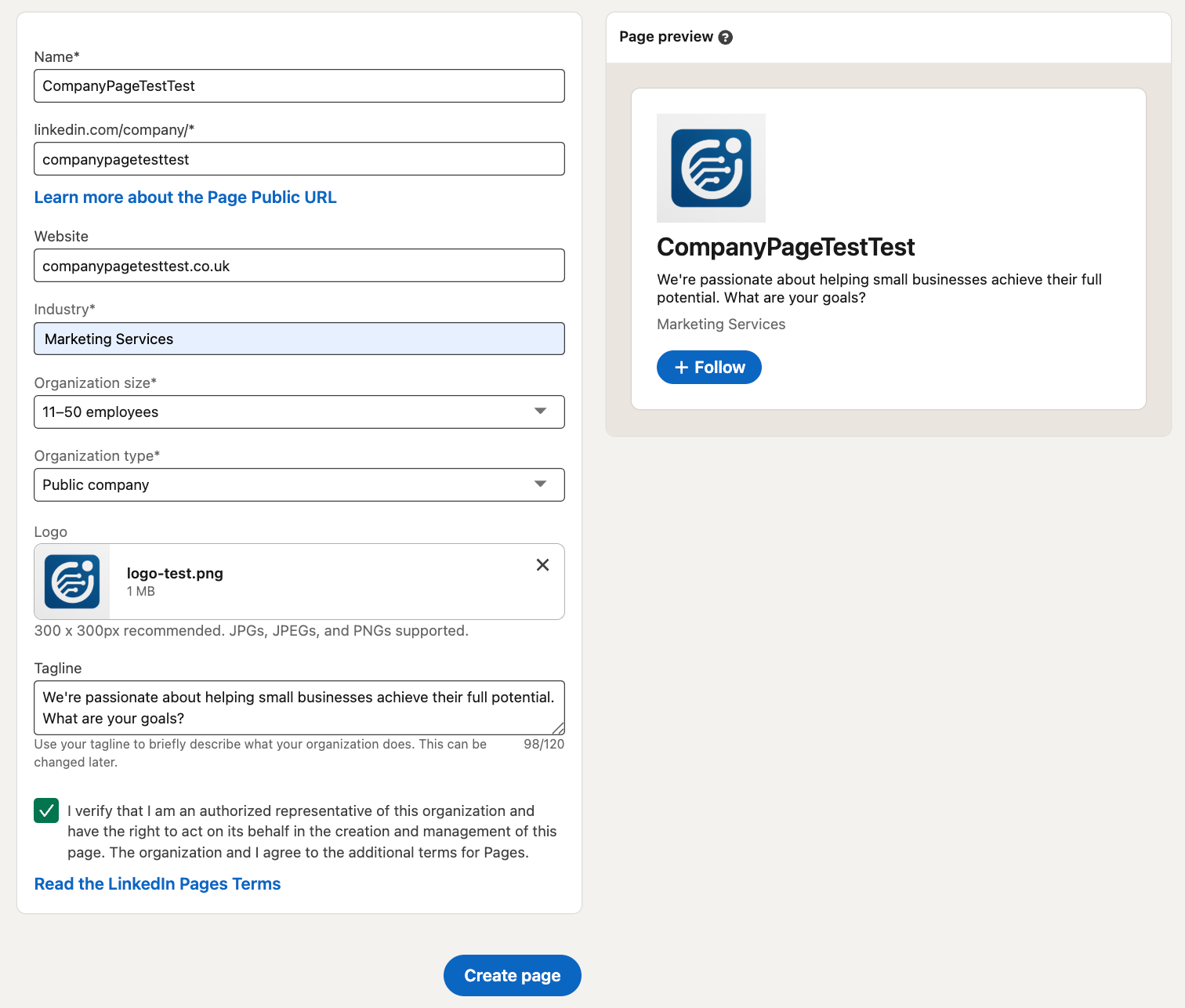Image resolution: width=1185 pixels, height=1008 pixels.
Task: Open the Organization size dropdown
Action: tap(299, 412)
